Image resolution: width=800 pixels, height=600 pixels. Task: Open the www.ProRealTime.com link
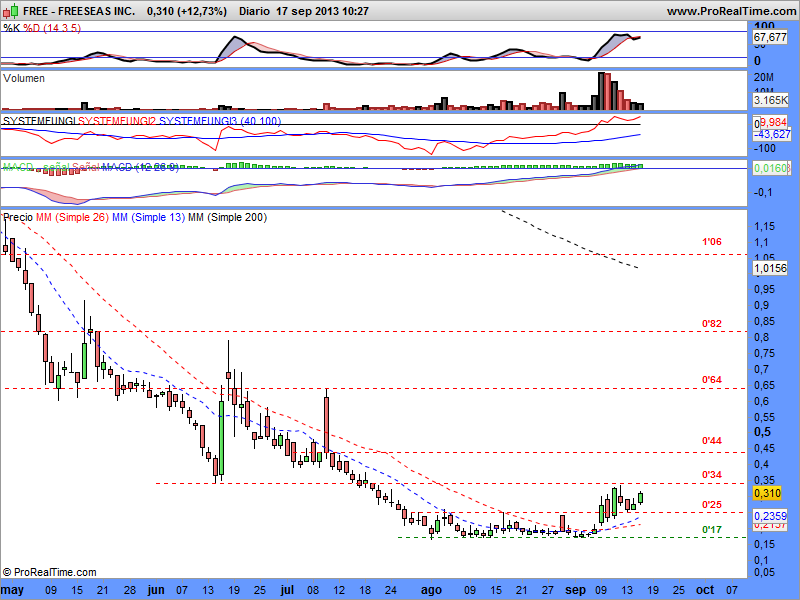[732, 11]
